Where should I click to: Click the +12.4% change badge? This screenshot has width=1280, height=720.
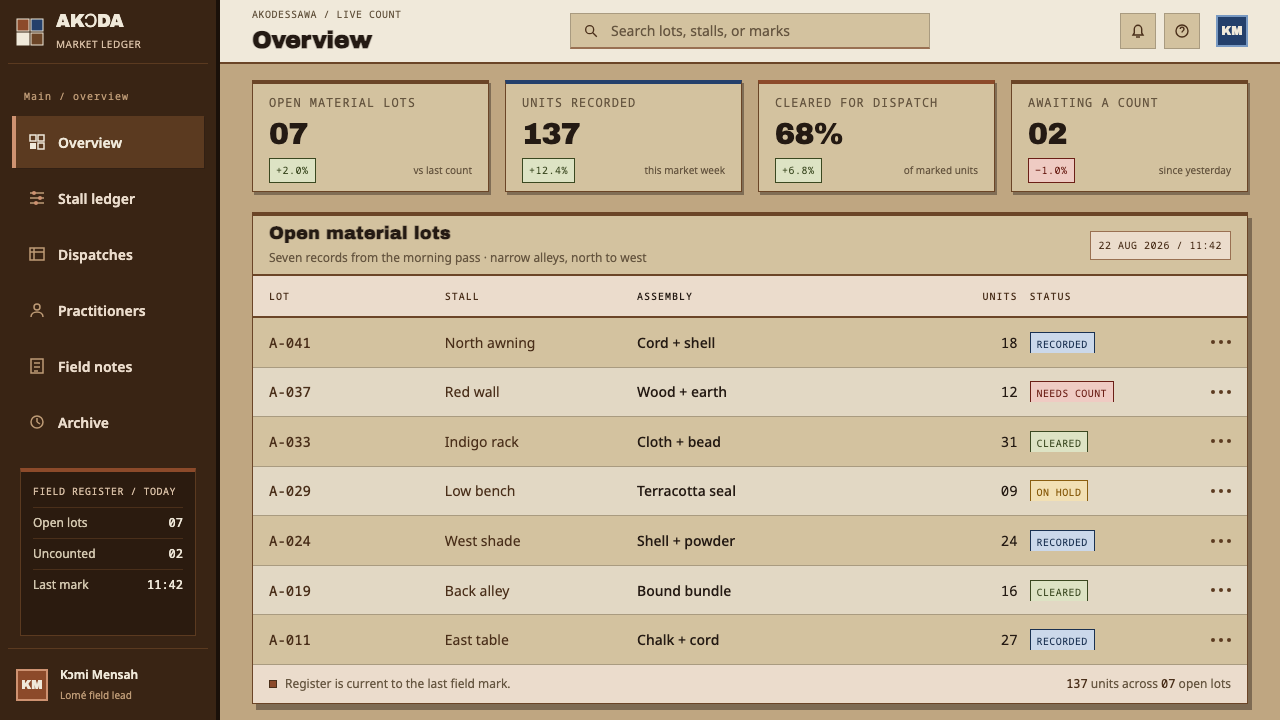(548, 170)
